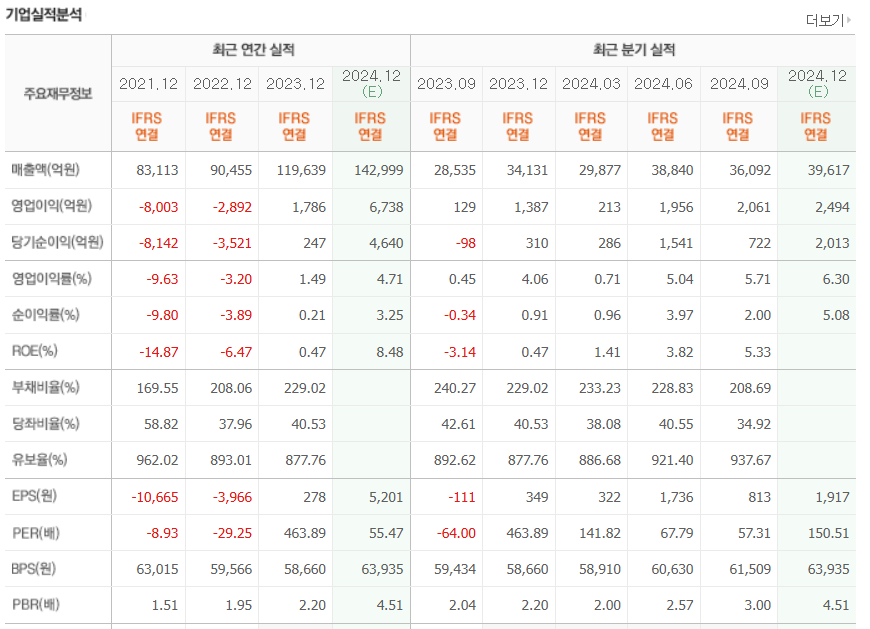Select the -8,003 operating profit cell
Viewport: 870px width, 629px height.
click(x=158, y=206)
